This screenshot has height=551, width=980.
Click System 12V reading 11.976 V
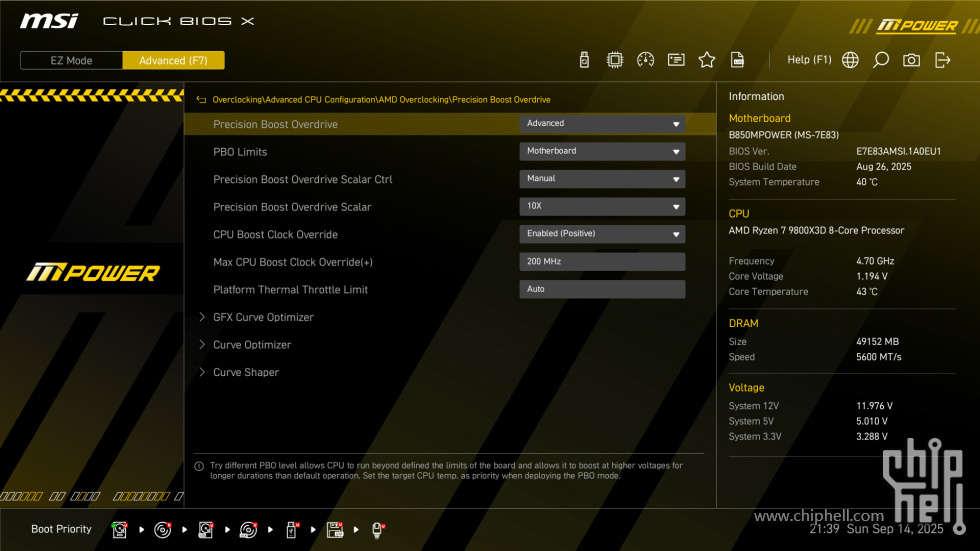pos(874,406)
